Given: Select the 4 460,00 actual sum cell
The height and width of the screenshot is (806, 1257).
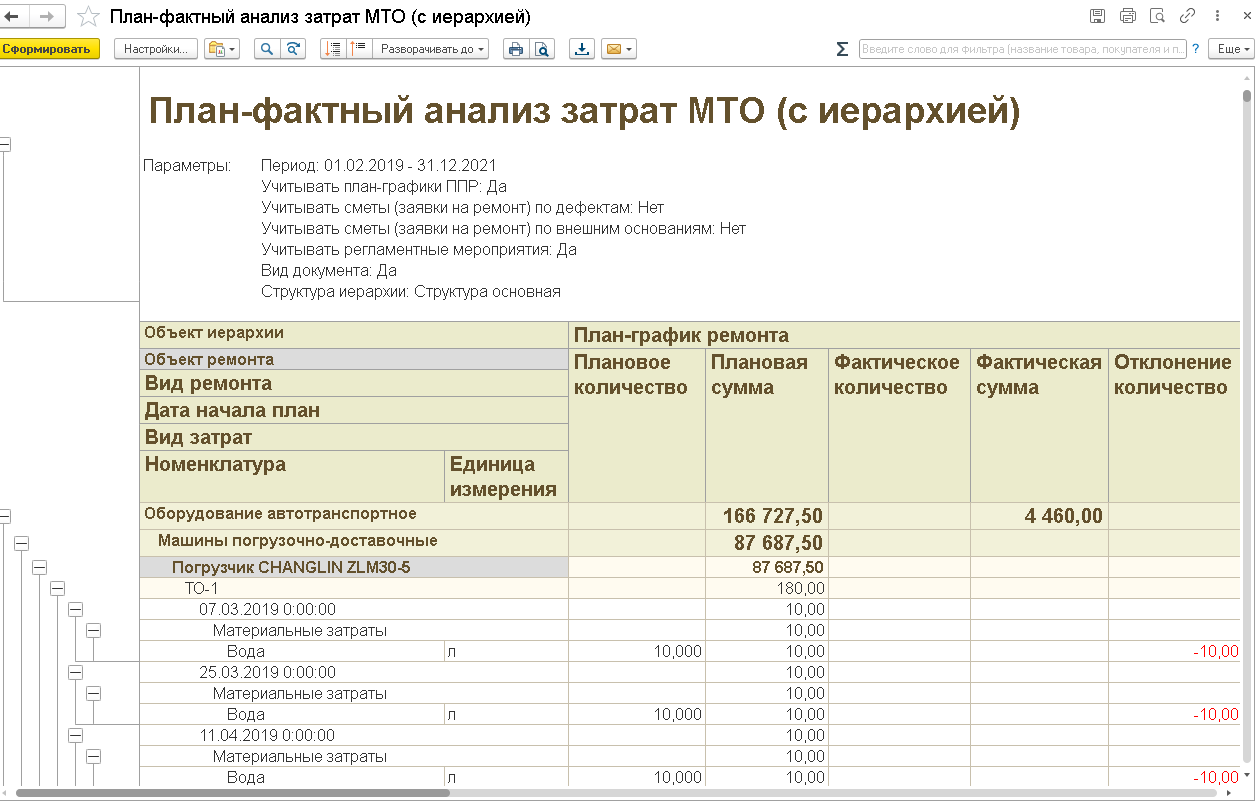Looking at the screenshot, I should point(1039,516).
